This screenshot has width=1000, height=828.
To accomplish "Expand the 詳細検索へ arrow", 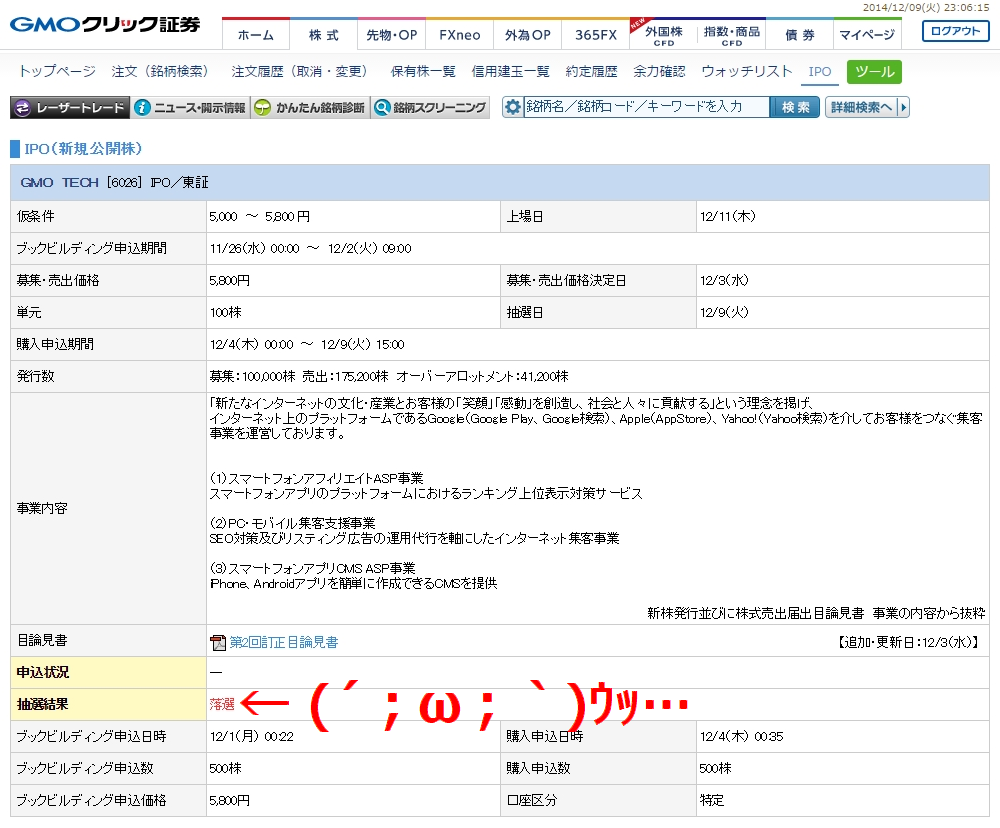I will tap(903, 108).
